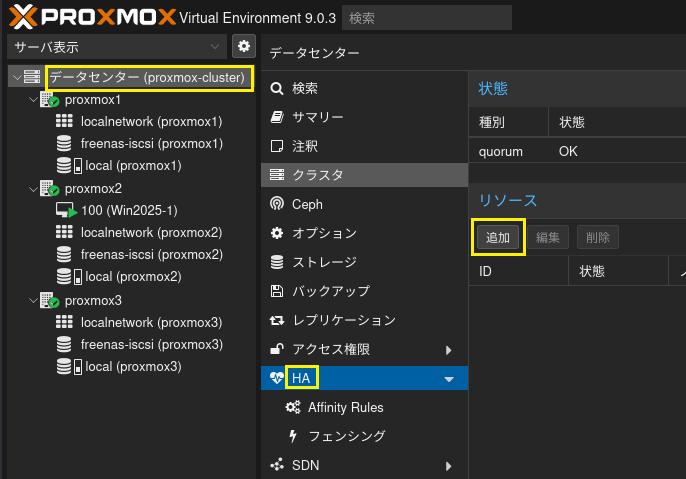686x479 pixels.
Task: Click the note icon beside 注釈
Action: 276,146
